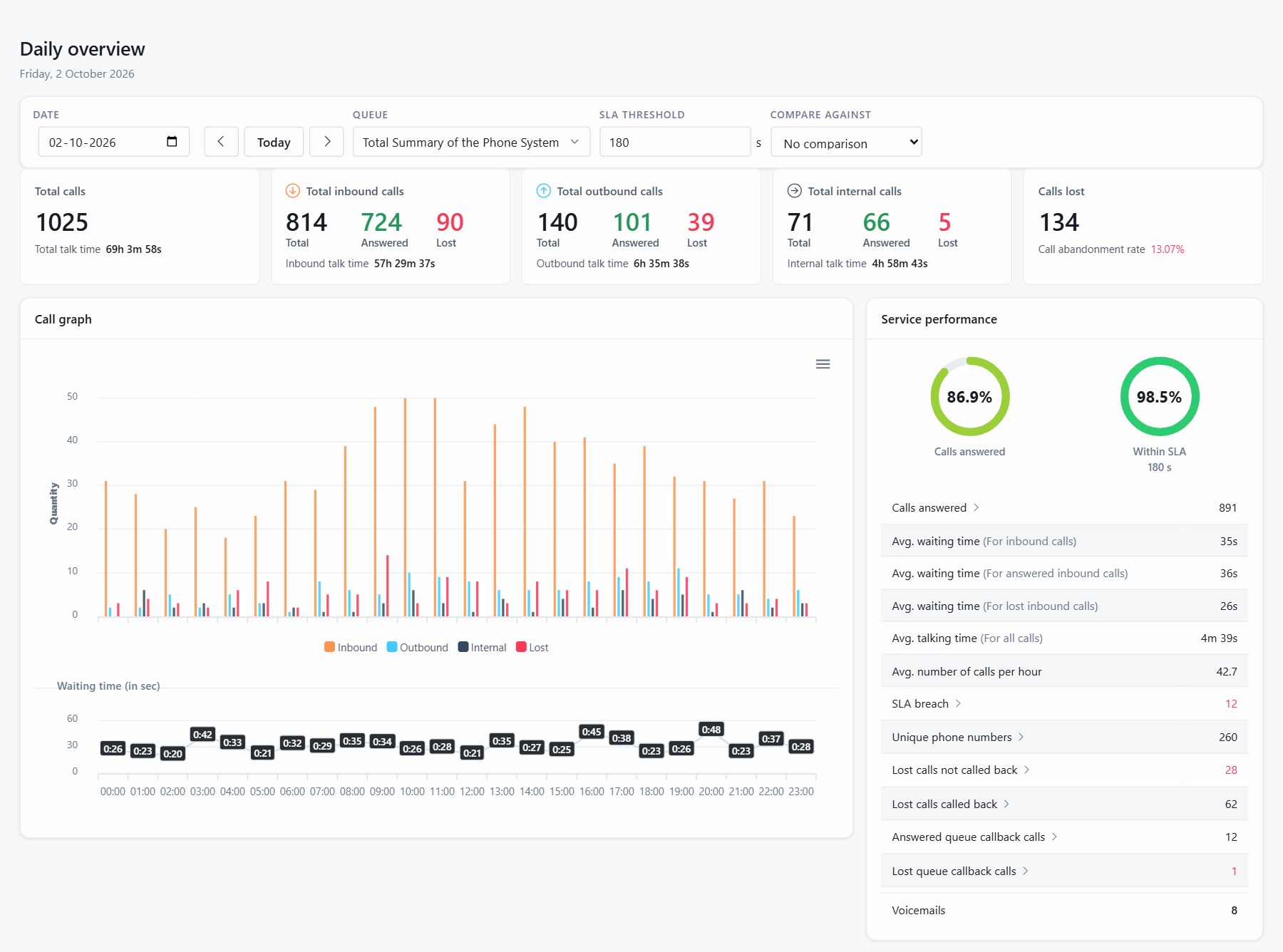Toggle the Internal series in legend

(x=482, y=647)
